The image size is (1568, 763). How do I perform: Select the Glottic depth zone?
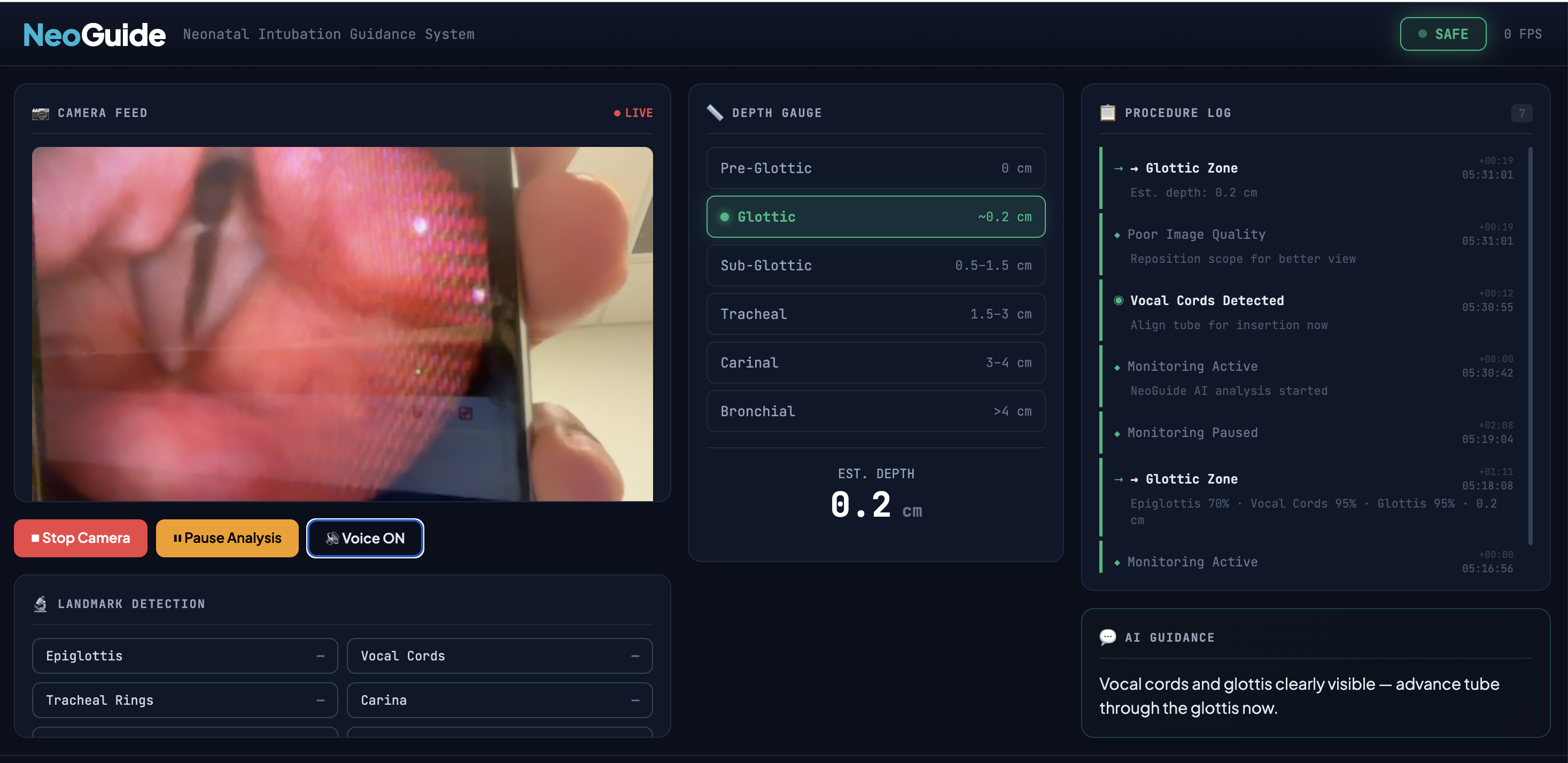(875, 216)
